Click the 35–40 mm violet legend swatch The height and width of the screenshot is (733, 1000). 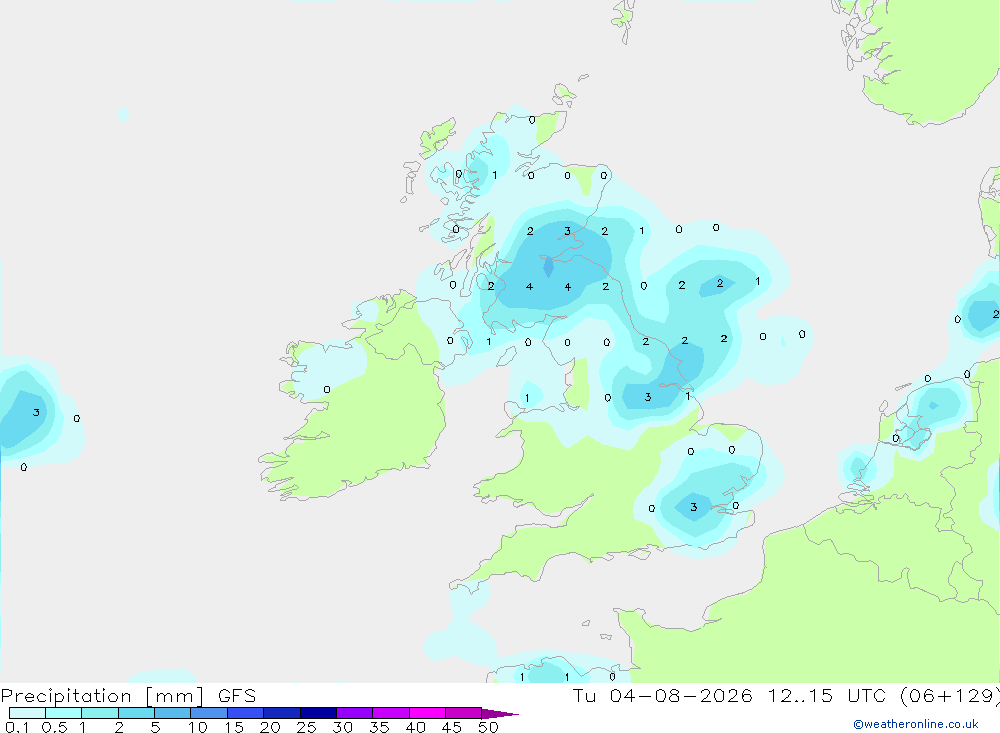391,713
